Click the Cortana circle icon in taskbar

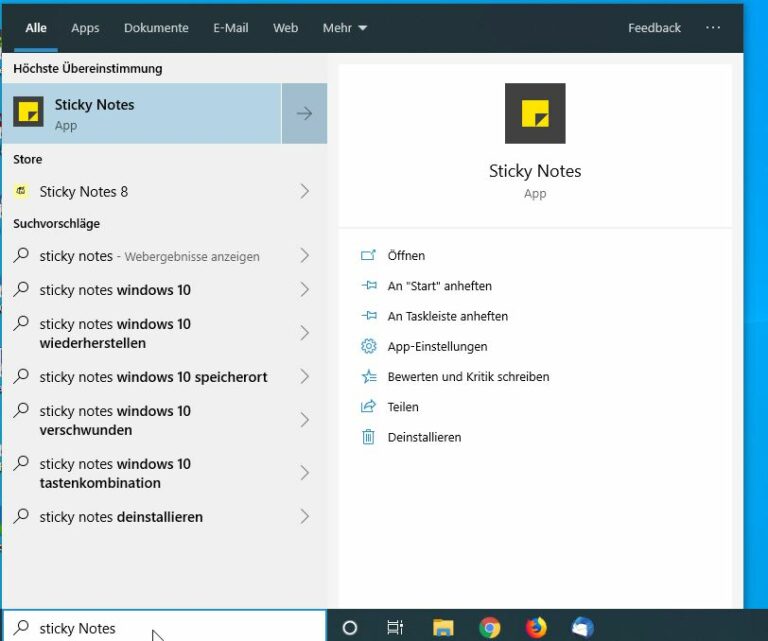[350, 627]
